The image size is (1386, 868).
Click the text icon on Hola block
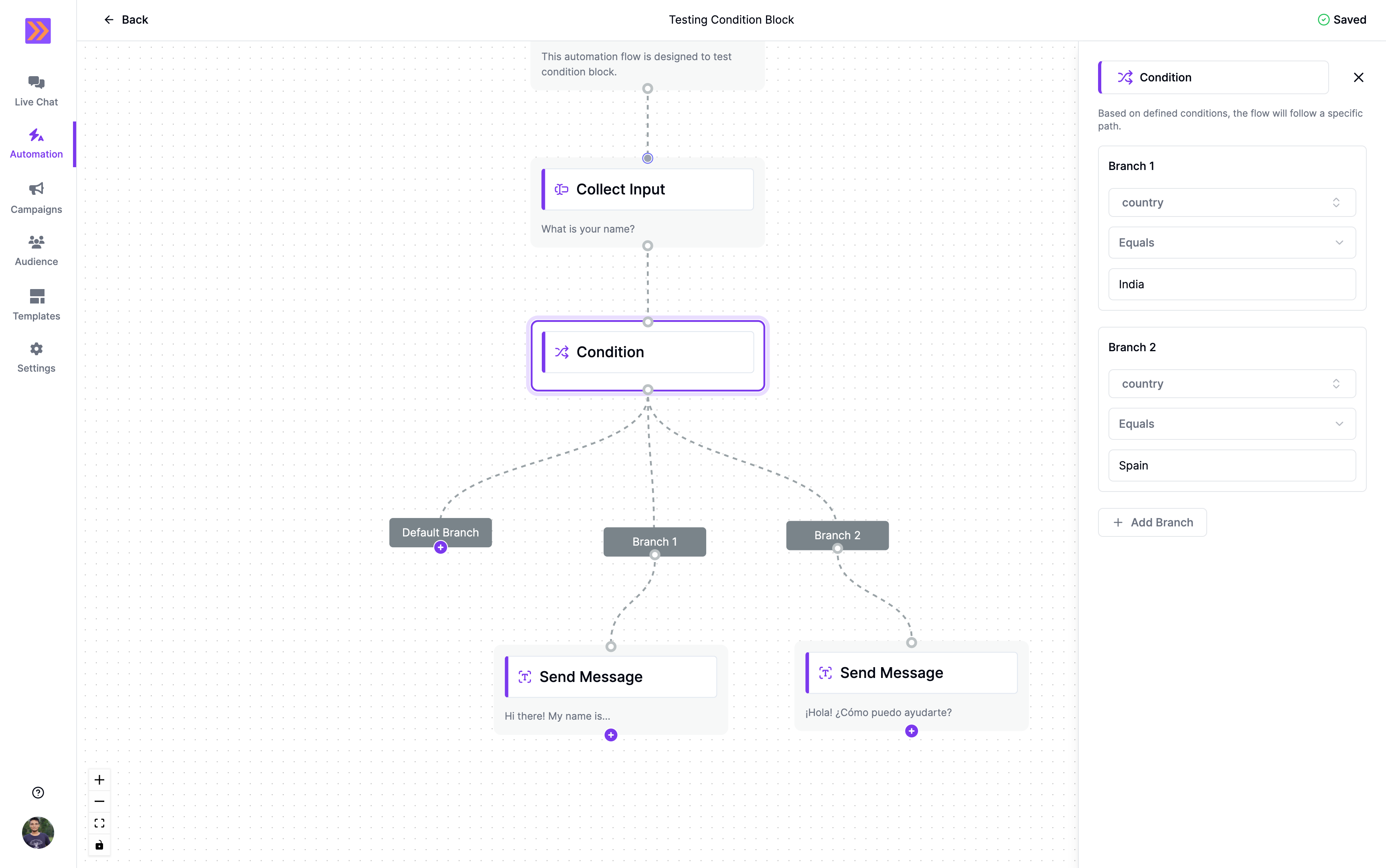[x=826, y=673]
